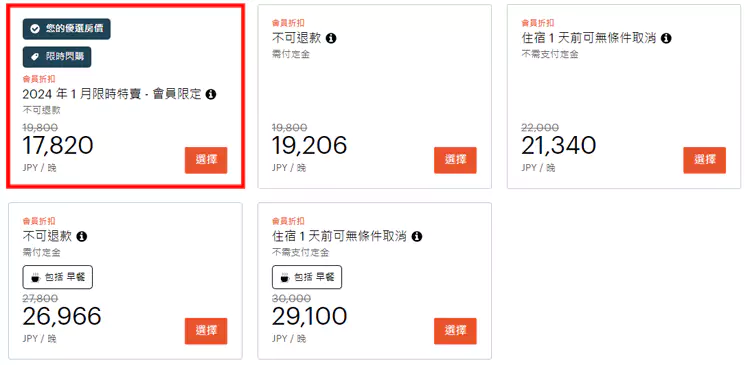Click 包括 早餐 tag on 29,100 card
Viewport: 750px width, 365px height.
click(x=307, y=277)
